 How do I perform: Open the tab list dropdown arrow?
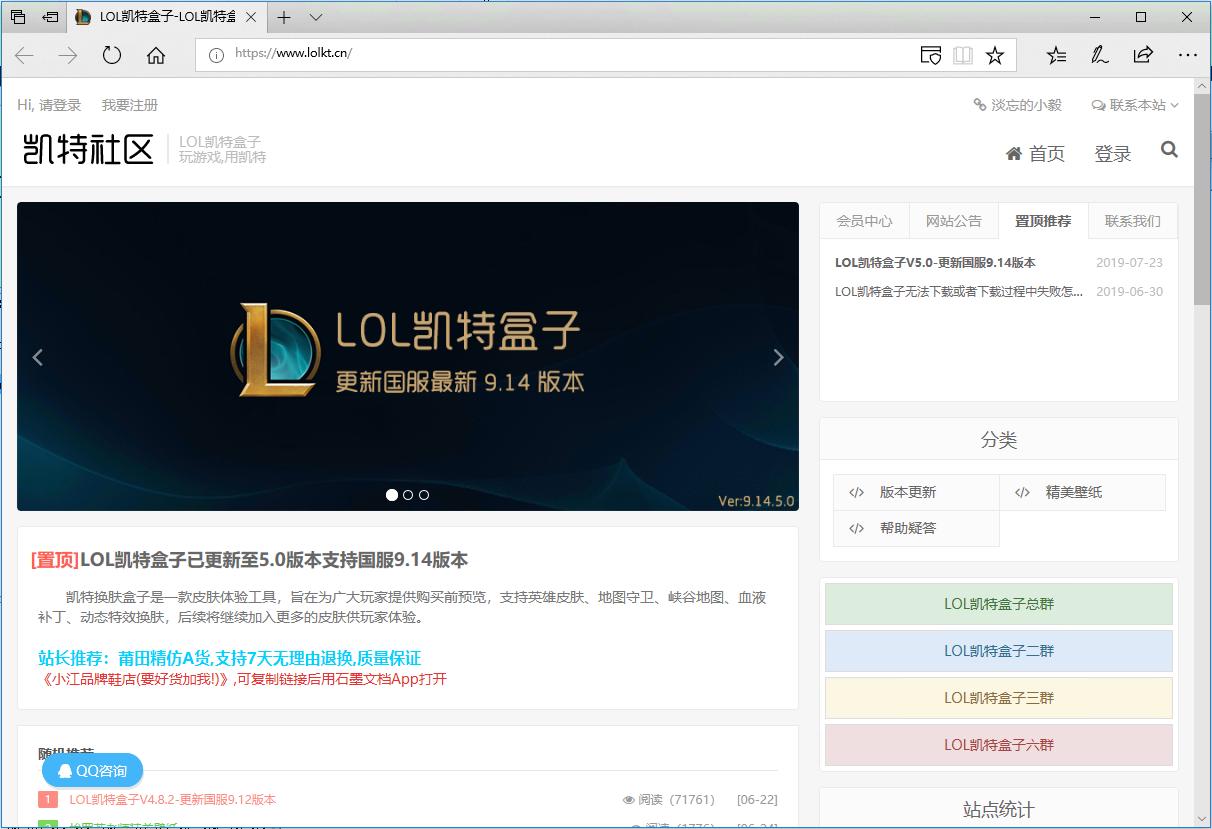[x=316, y=17]
